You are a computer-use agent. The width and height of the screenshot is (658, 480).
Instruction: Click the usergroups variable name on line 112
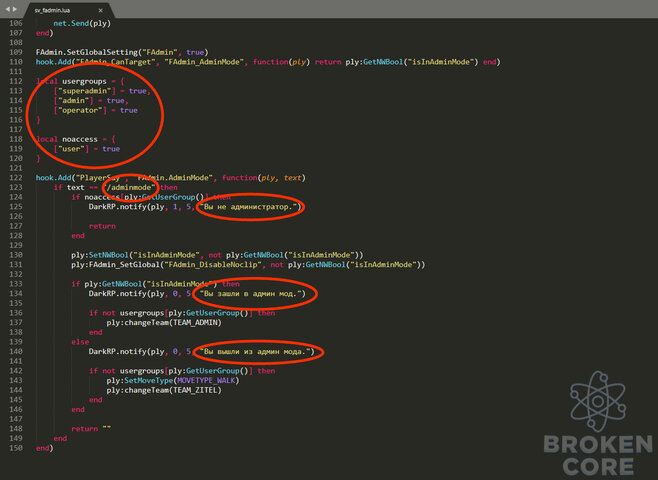point(84,81)
